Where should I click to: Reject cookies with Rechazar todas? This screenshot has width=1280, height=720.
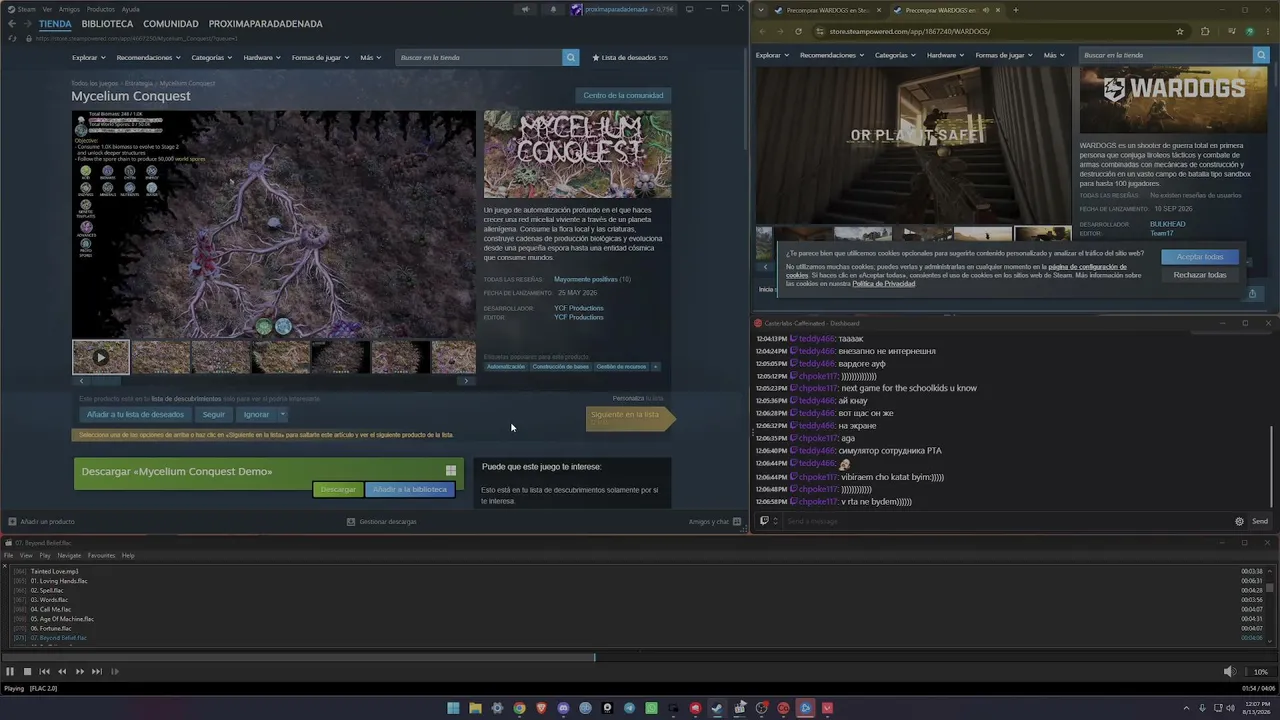(x=1200, y=275)
